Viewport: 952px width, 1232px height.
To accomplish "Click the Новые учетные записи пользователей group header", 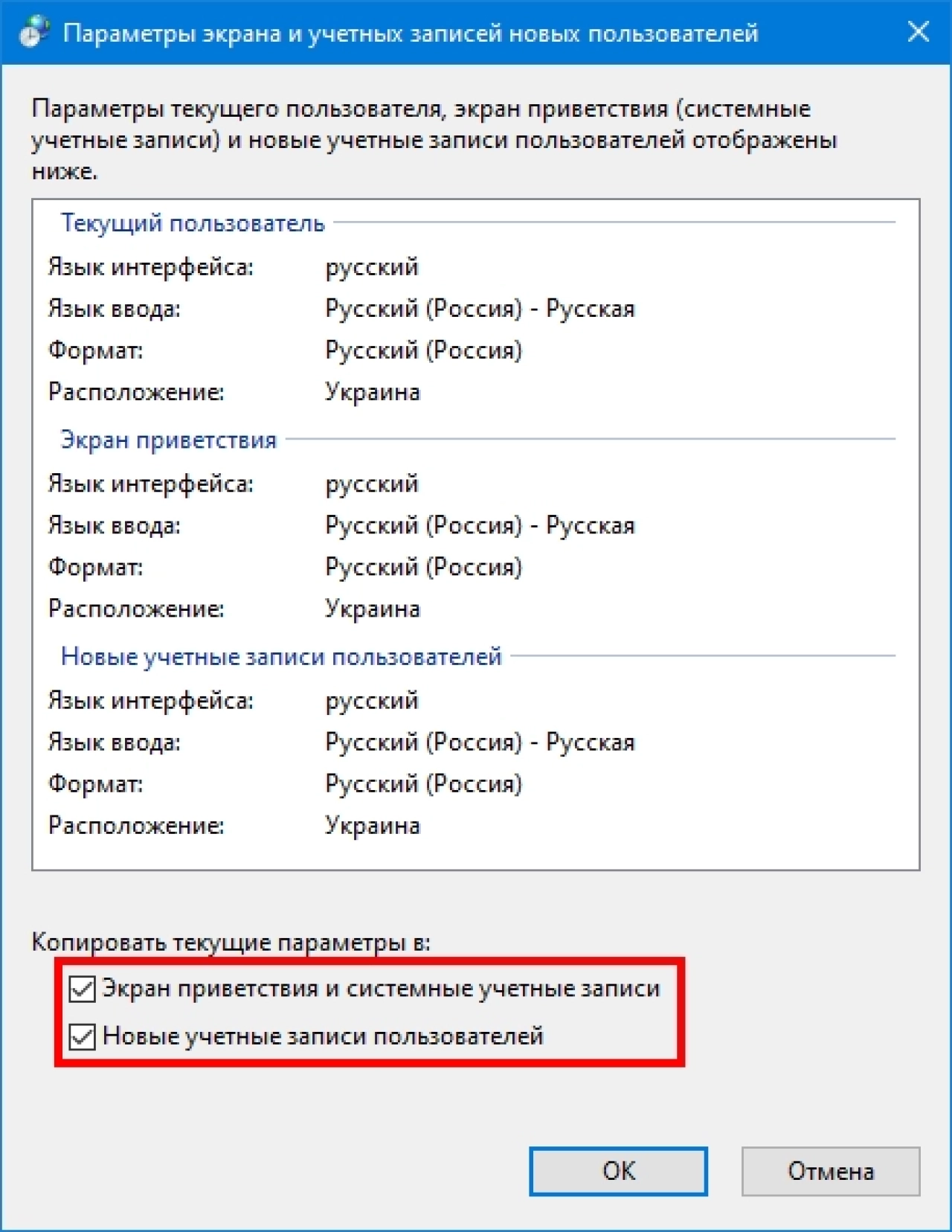I will pyautogui.click(x=281, y=656).
